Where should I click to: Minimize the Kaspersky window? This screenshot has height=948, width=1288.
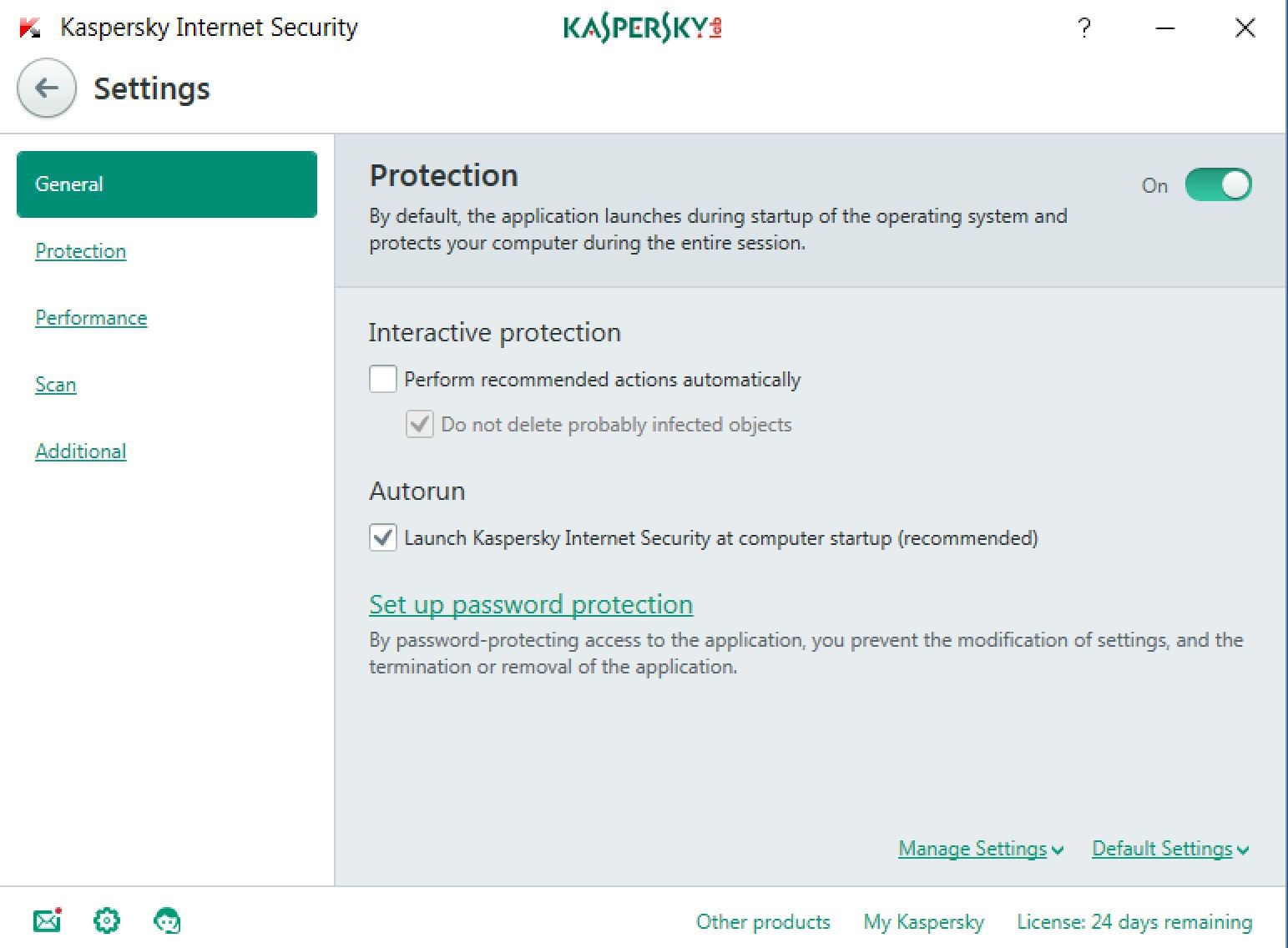coord(1165,28)
